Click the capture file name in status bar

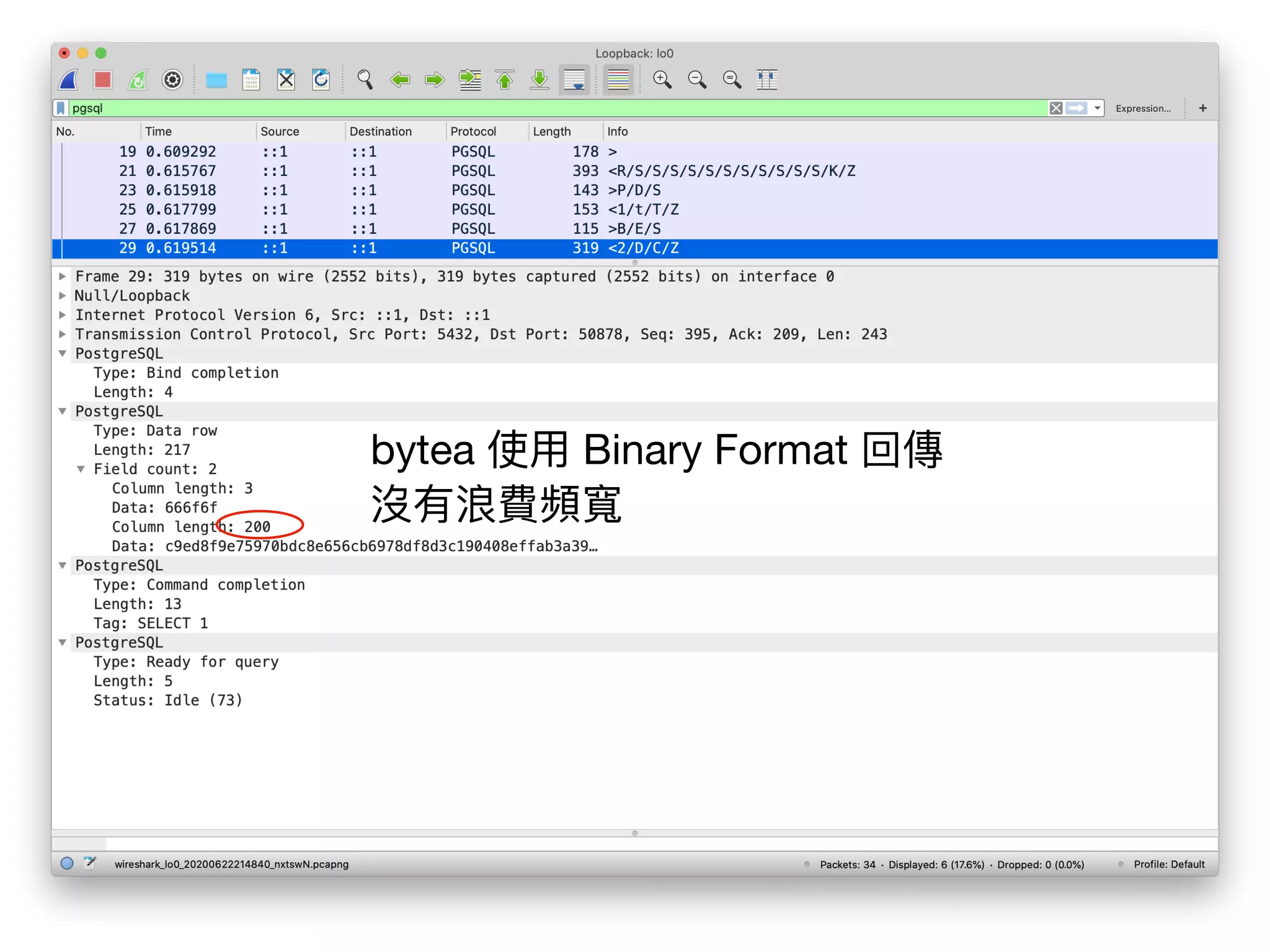tap(231, 864)
